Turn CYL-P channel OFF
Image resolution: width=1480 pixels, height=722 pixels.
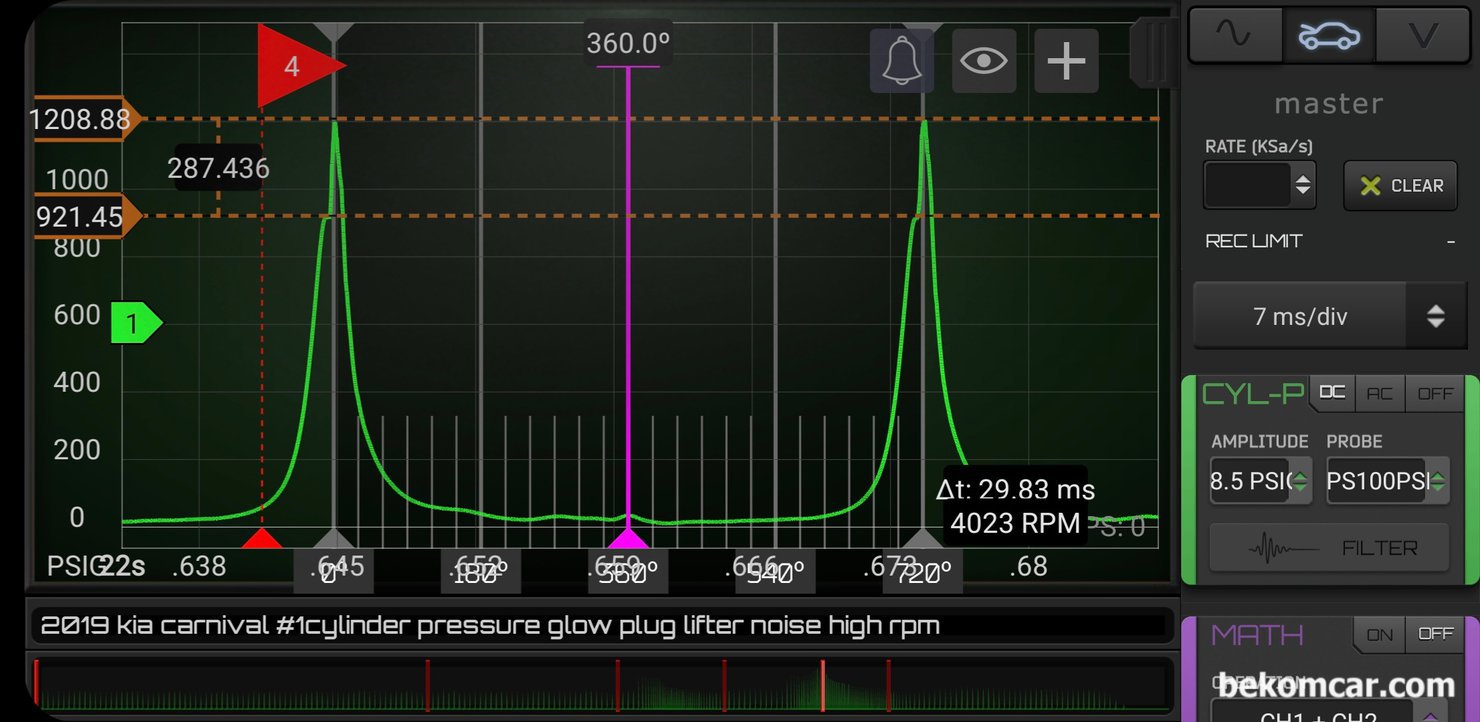[1435, 393]
